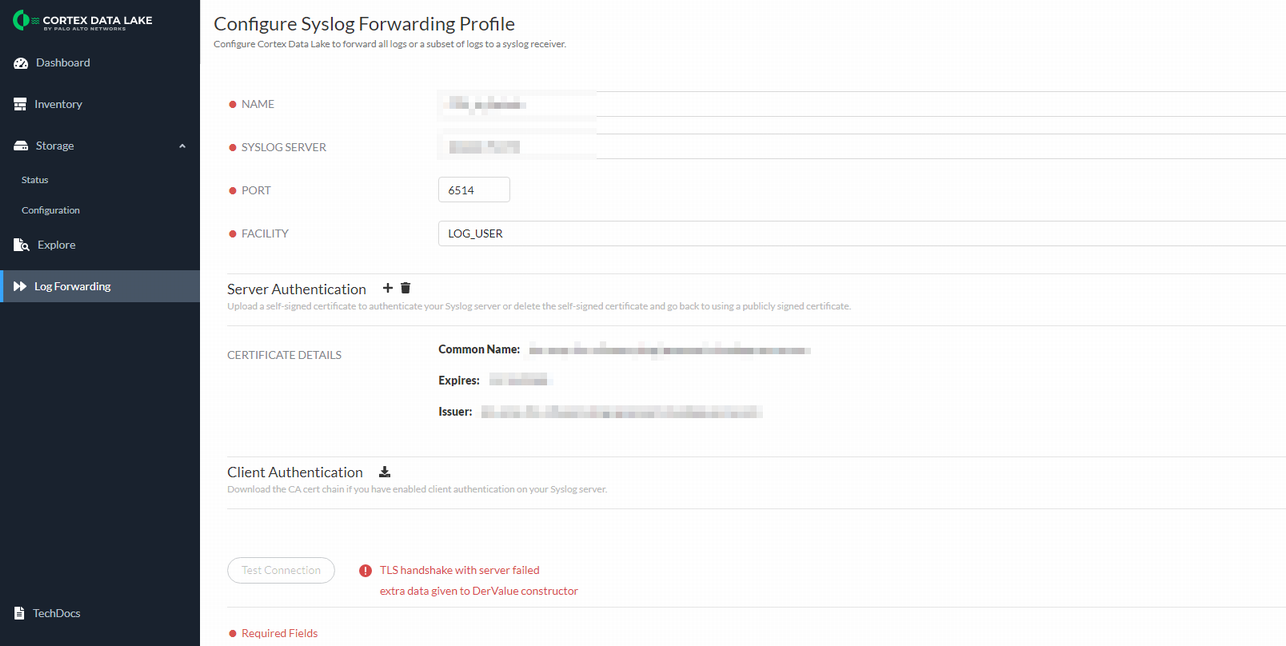Open the Configuration submenu item
This screenshot has width=1286, height=646.
(x=51, y=210)
